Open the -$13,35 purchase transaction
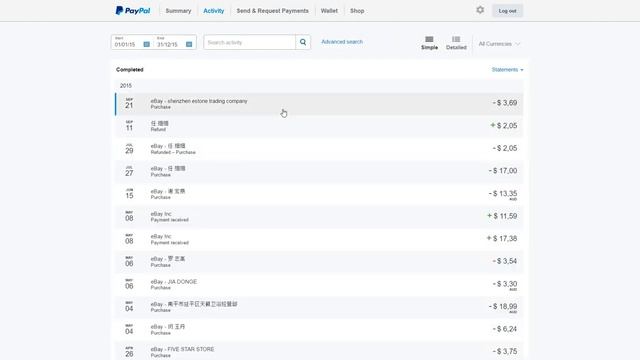 tap(319, 194)
